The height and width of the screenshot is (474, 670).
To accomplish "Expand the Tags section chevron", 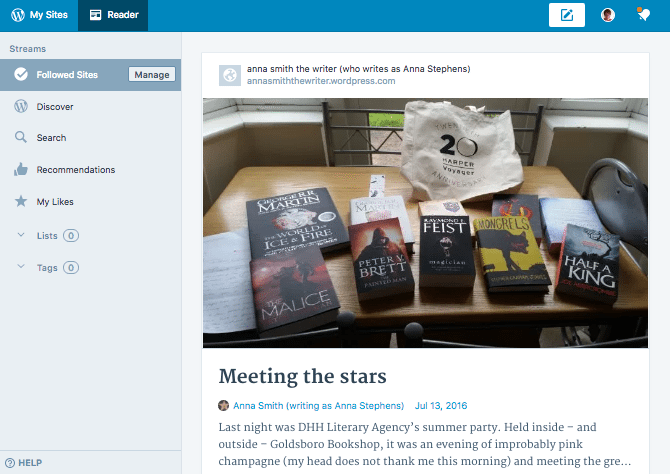I will point(21,266).
